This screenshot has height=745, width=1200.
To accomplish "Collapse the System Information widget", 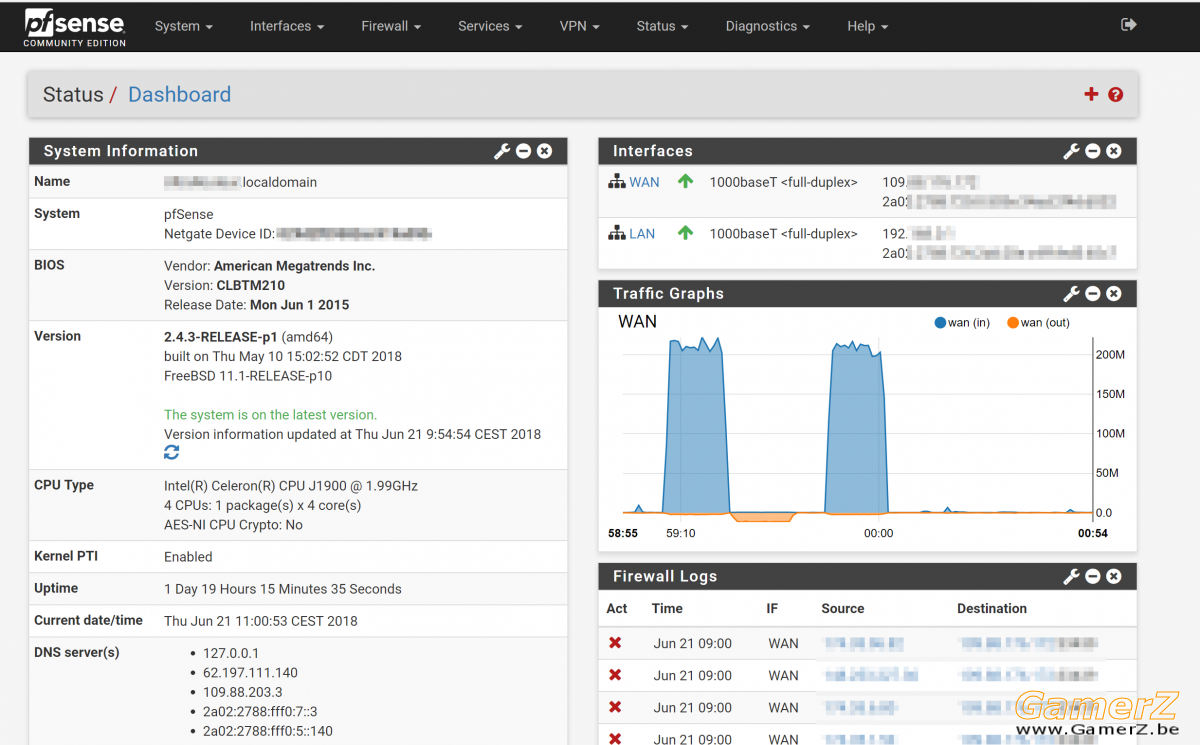I will tap(523, 151).
